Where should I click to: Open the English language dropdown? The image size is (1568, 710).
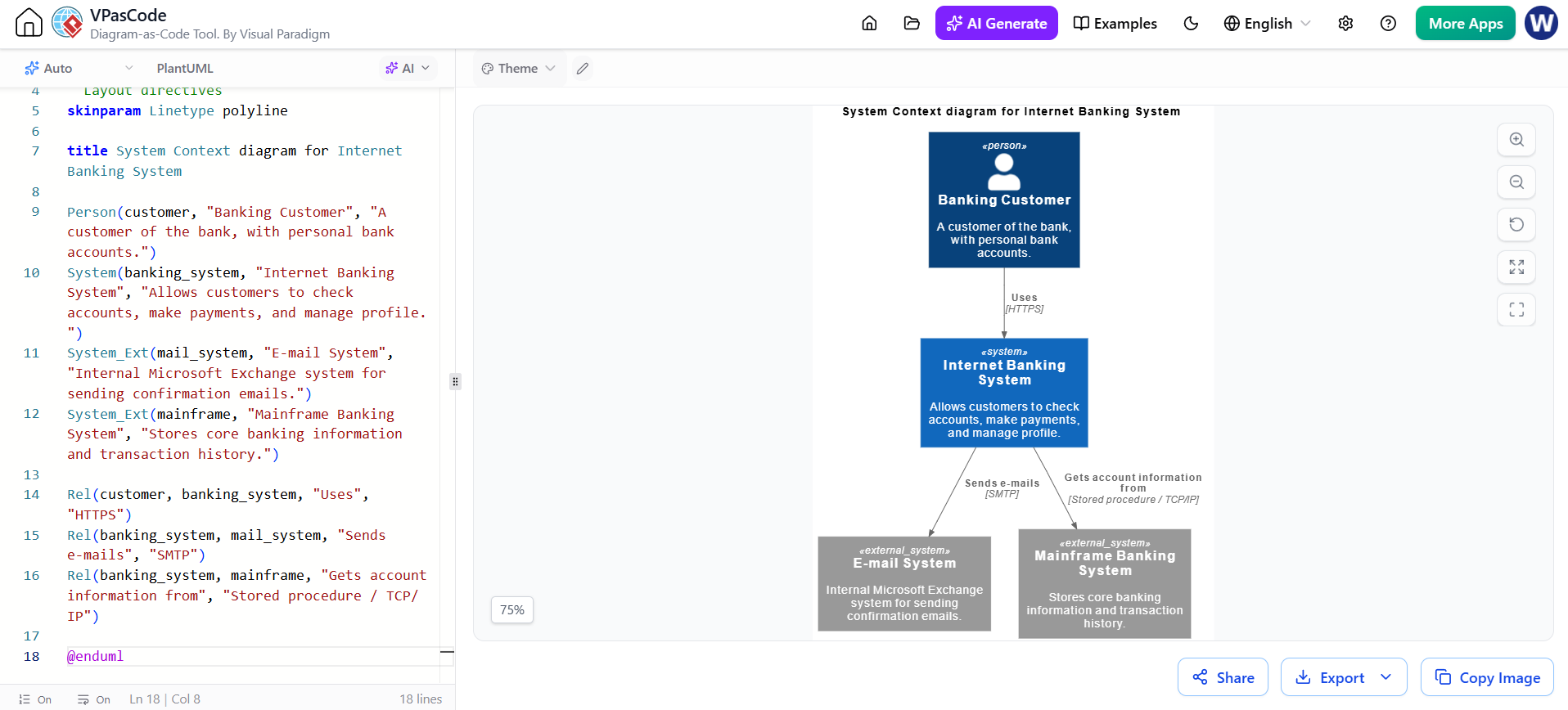(x=1267, y=23)
